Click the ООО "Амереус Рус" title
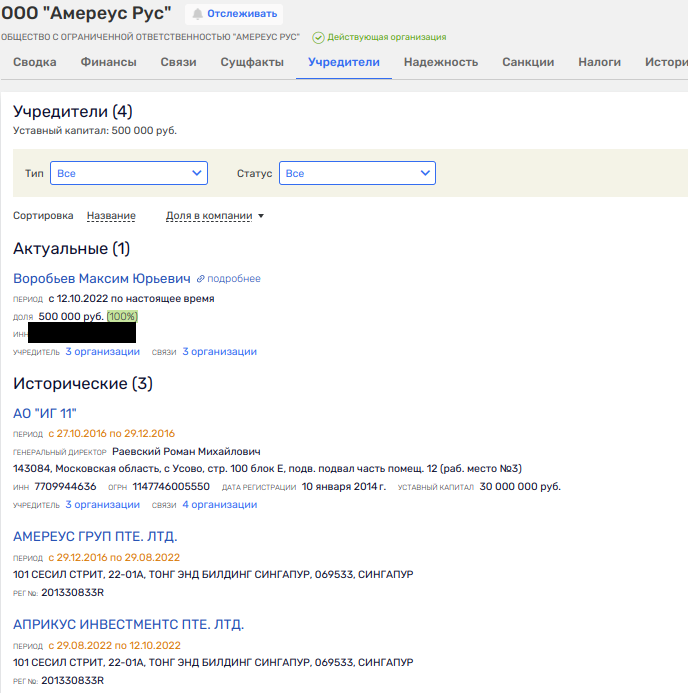The image size is (688, 693). (86, 13)
